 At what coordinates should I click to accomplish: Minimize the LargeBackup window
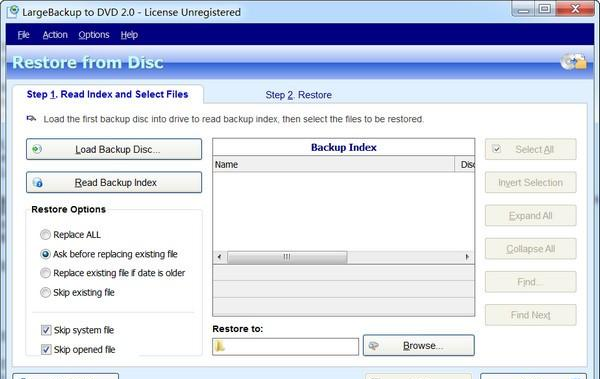click(523, 8)
